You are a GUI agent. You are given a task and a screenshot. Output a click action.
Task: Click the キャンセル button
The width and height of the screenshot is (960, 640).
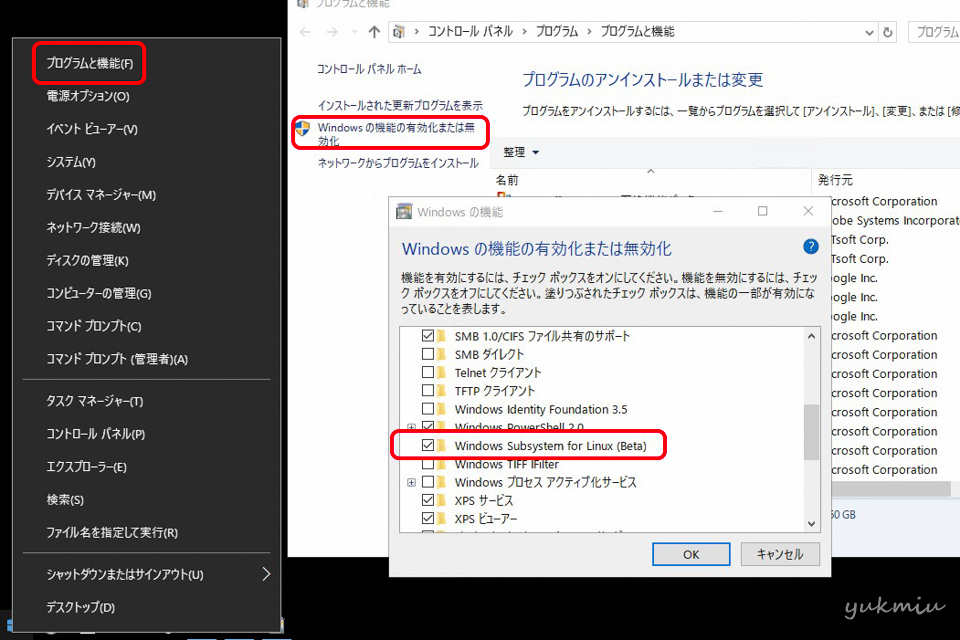(780, 554)
